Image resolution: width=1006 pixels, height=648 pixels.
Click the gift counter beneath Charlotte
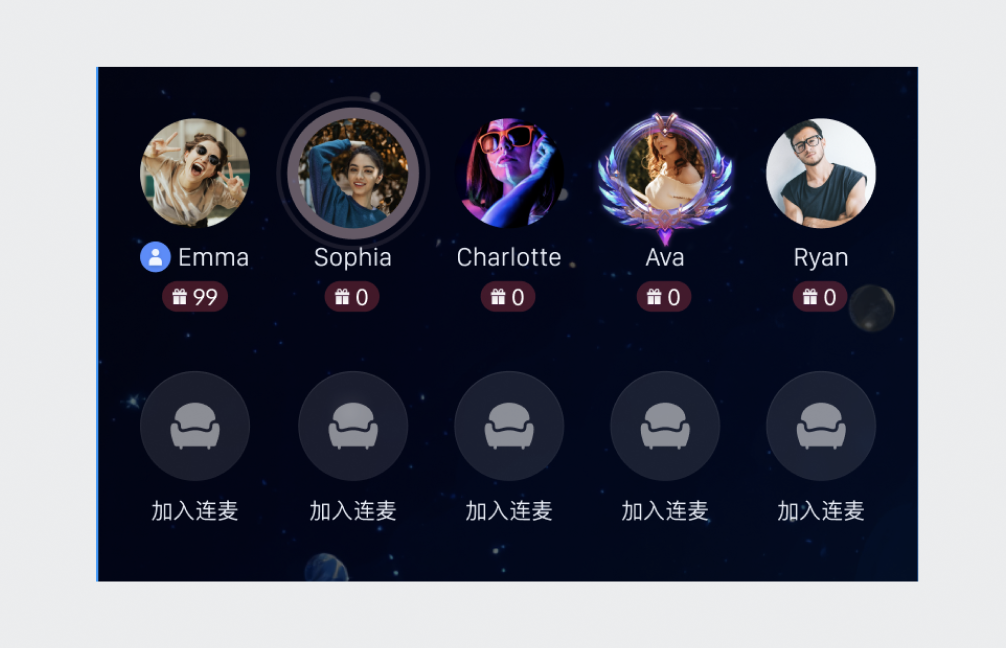(508, 297)
